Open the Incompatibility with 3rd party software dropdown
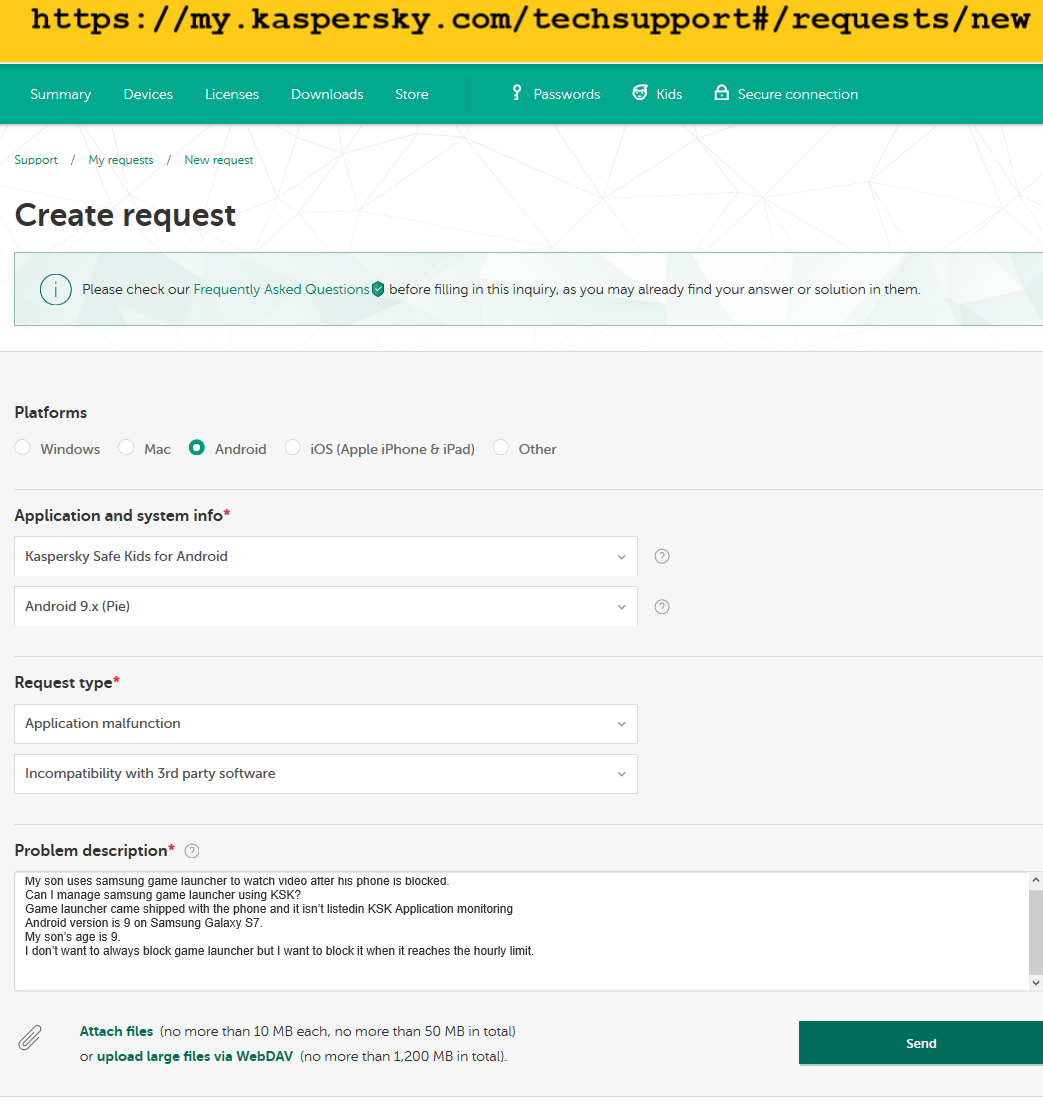The width and height of the screenshot is (1043, 1112). pyautogui.click(x=325, y=774)
